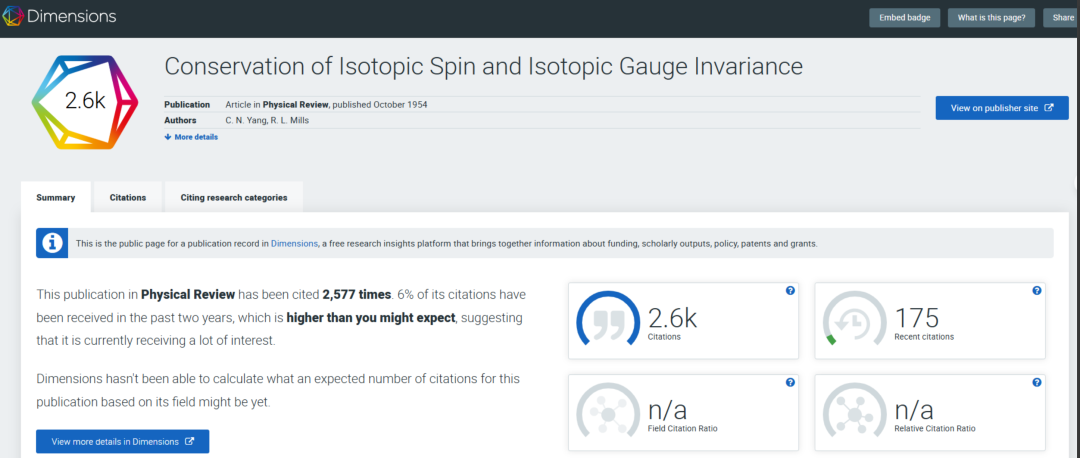
Task: Open Citing research categories tab
Action: (x=234, y=198)
